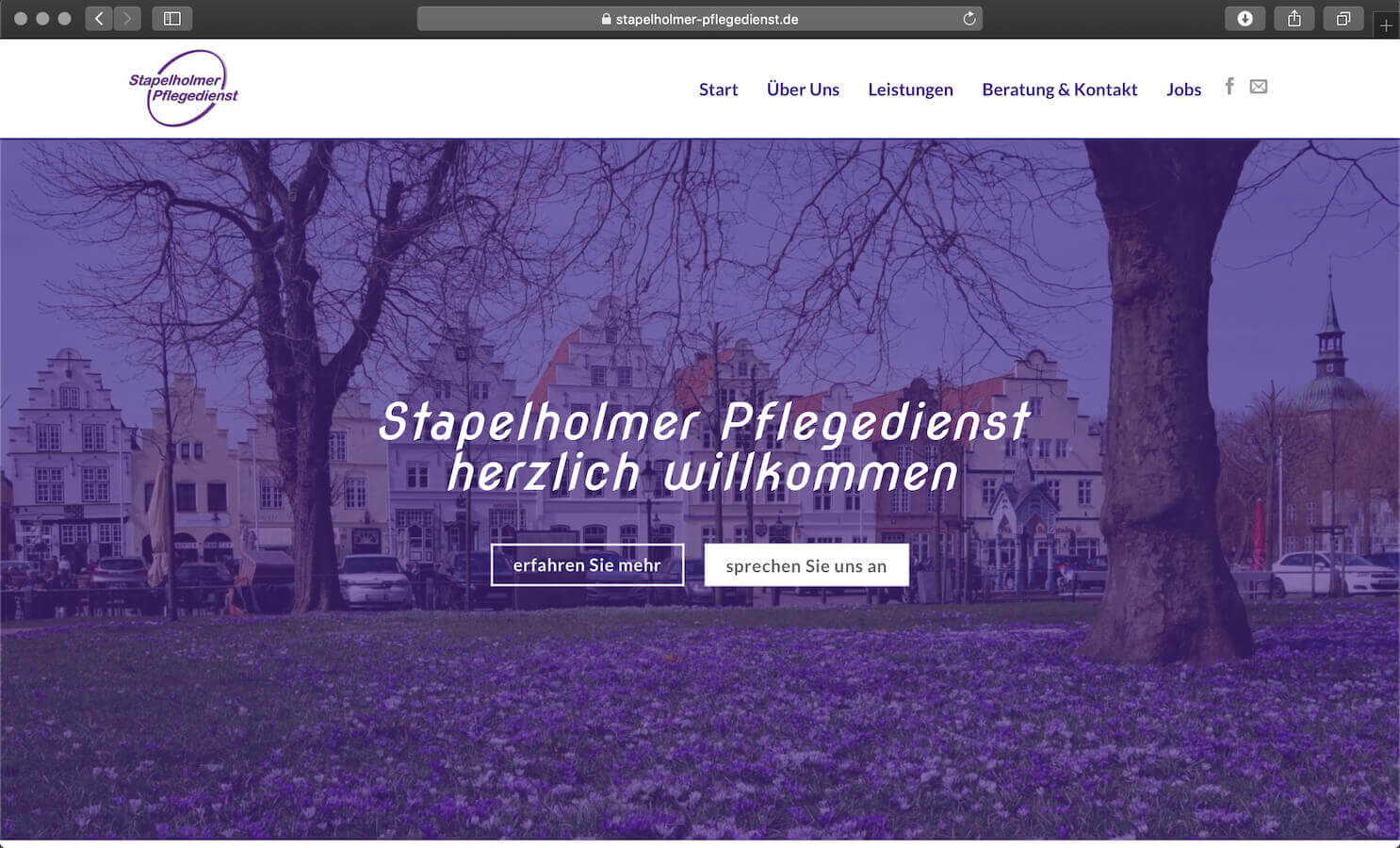Screen dimensions: 1400x848
Task: Open the Safari downloads button
Action: (1245, 19)
